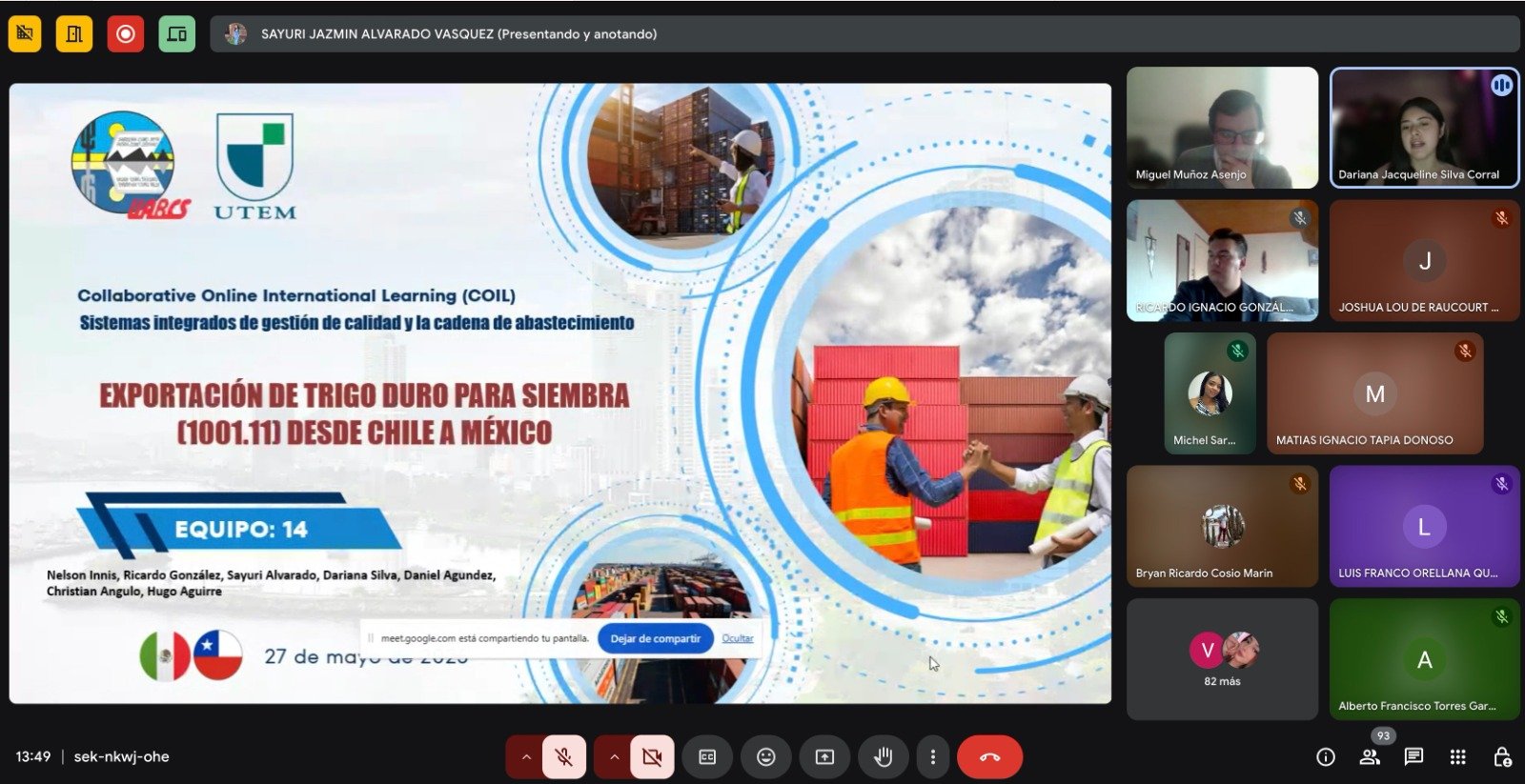This screenshot has width=1525, height=784.
Task: Hang up the call
Action: coord(989,757)
